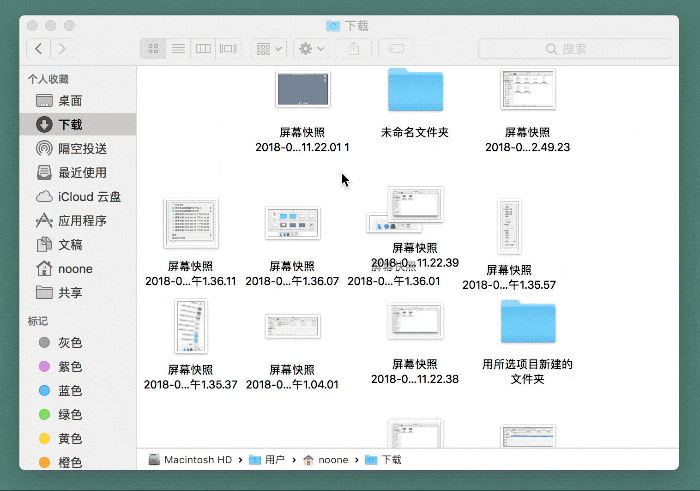
Task: Open the gear action menu
Action: [311, 48]
